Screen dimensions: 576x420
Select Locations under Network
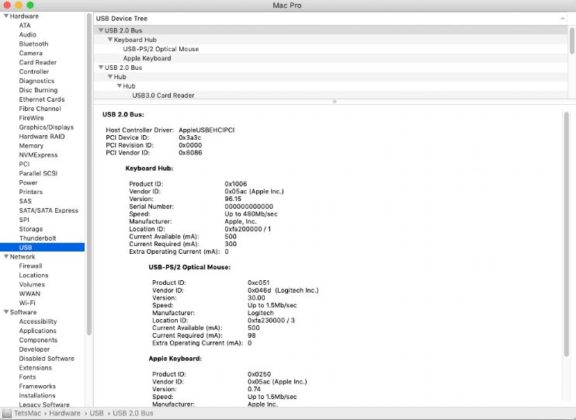pos(33,275)
